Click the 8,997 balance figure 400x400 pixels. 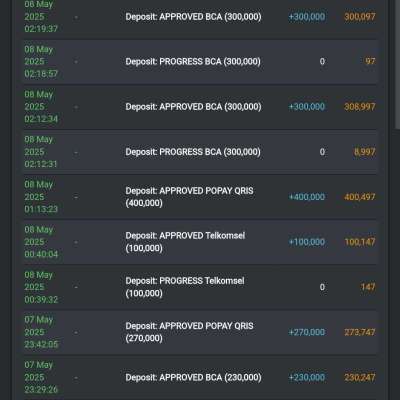pyautogui.click(x=365, y=152)
